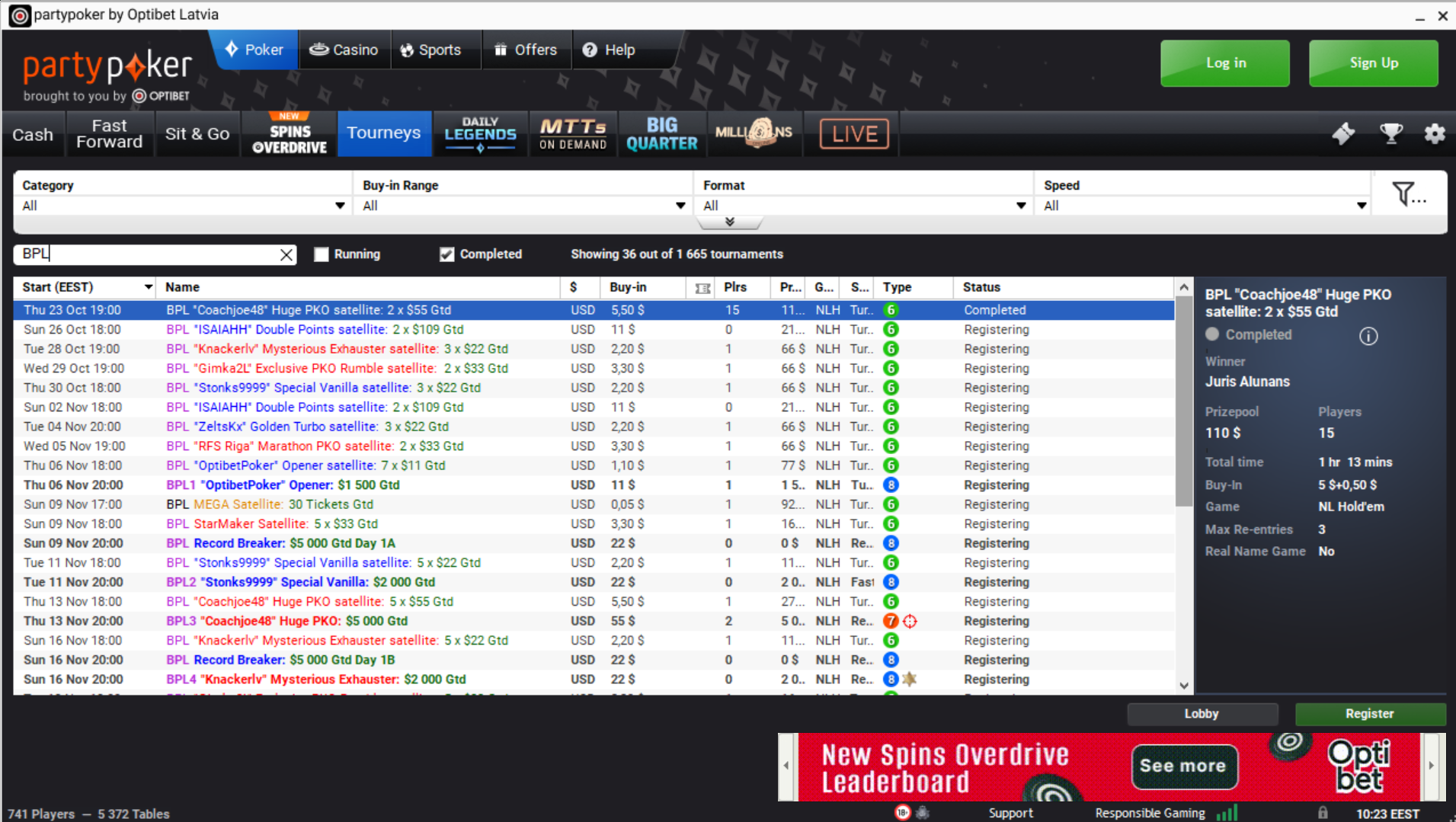Uncheck the Completed checkbox
Viewport: 1456px width, 822px height.
click(447, 254)
